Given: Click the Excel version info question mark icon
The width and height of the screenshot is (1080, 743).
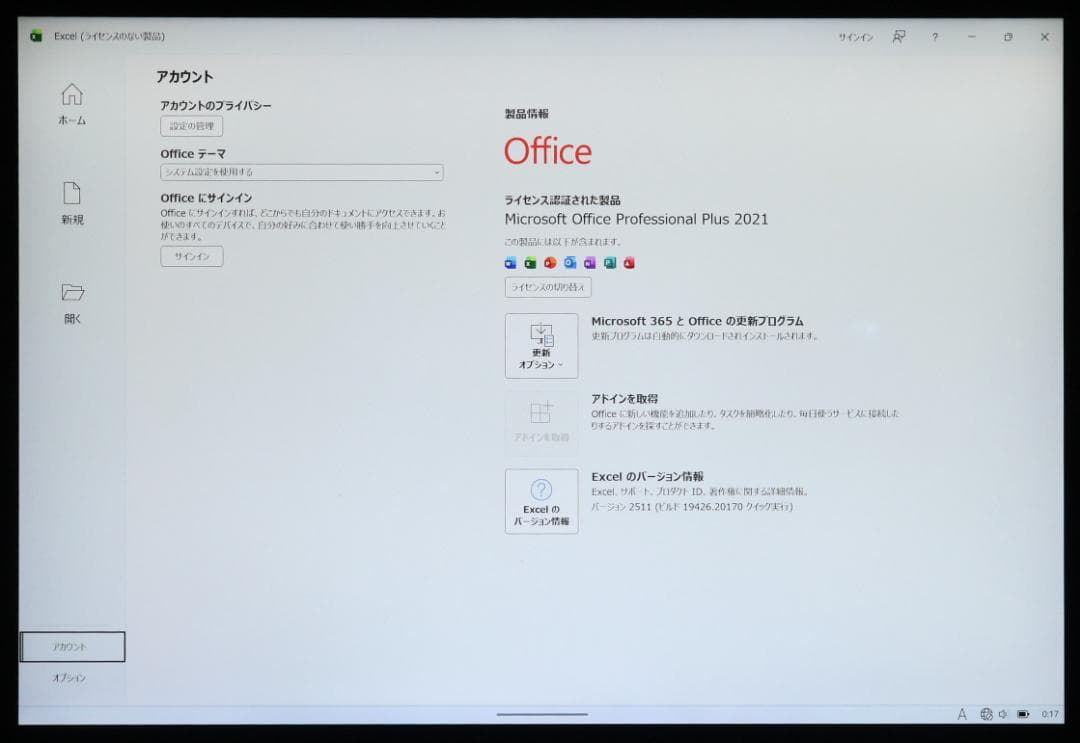Looking at the screenshot, I should (x=541, y=488).
